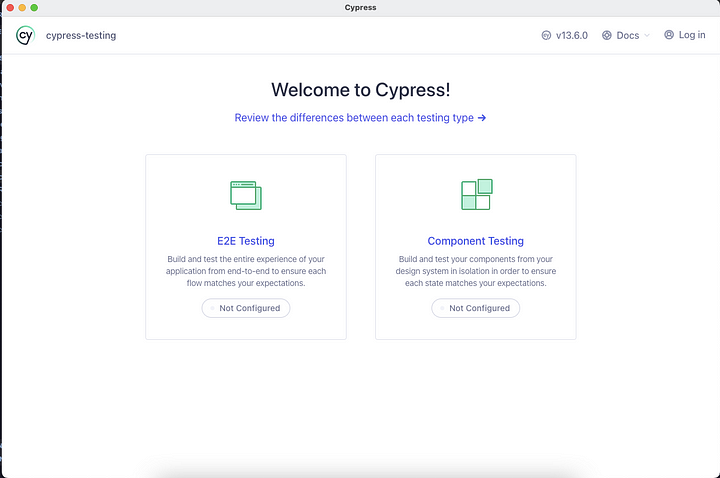Click the E2E Not Configured badge
The height and width of the screenshot is (478, 720).
click(x=246, y=308)
